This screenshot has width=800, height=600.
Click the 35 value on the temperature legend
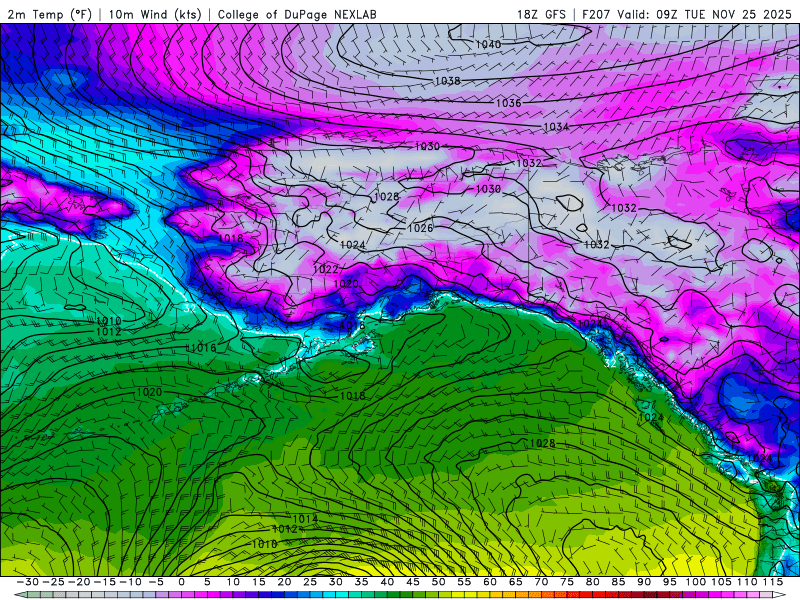(361, 582)
